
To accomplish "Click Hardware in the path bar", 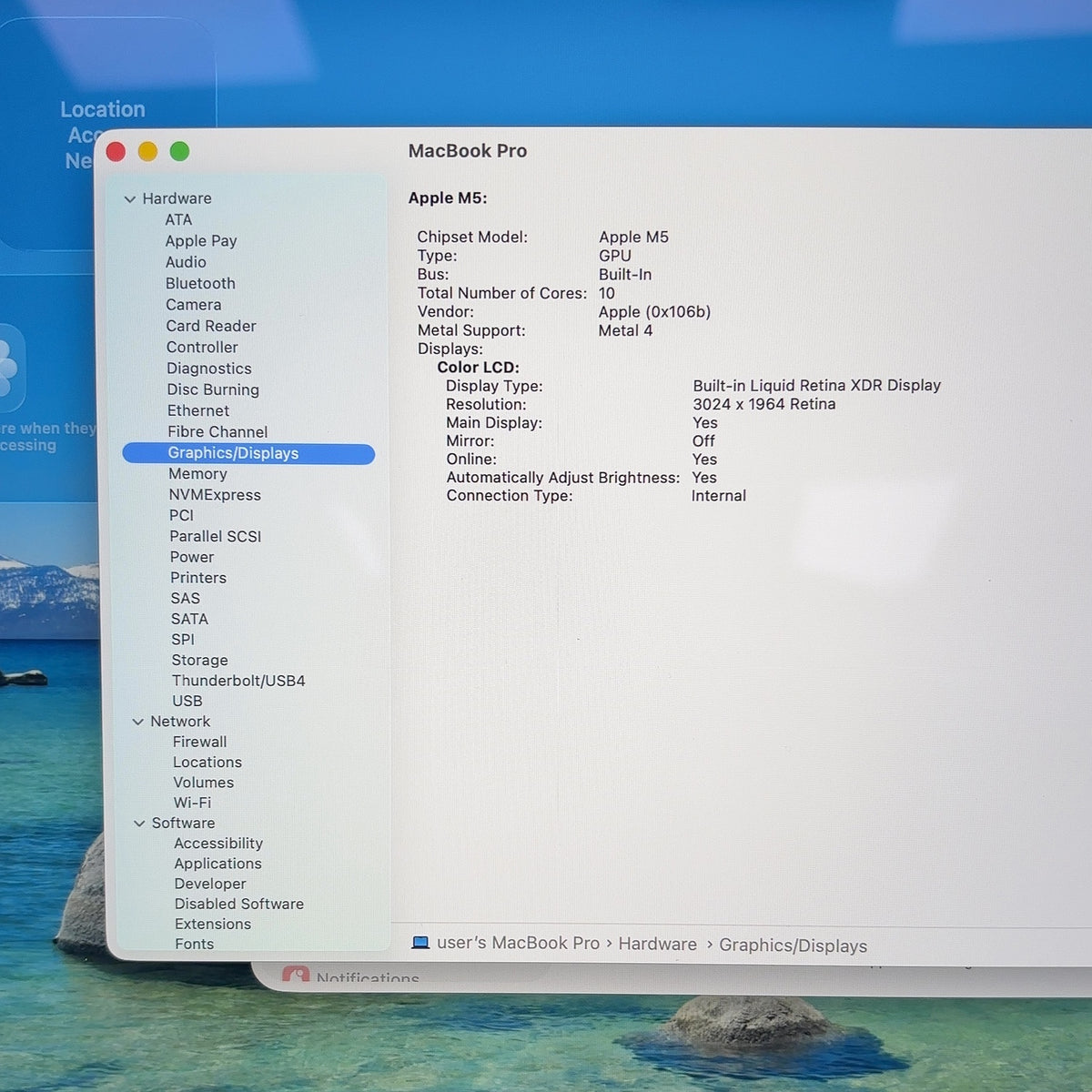I will 657,944.
